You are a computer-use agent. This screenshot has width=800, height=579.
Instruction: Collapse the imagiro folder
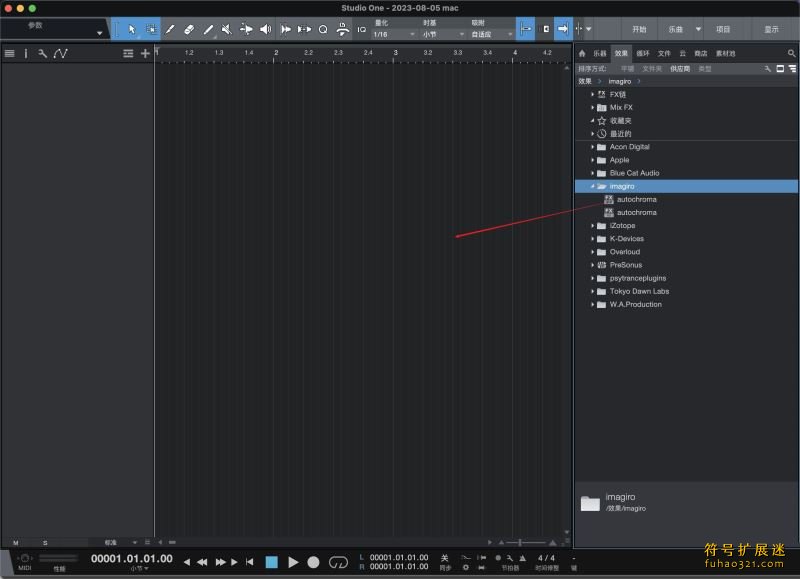[x=592, y=186]
